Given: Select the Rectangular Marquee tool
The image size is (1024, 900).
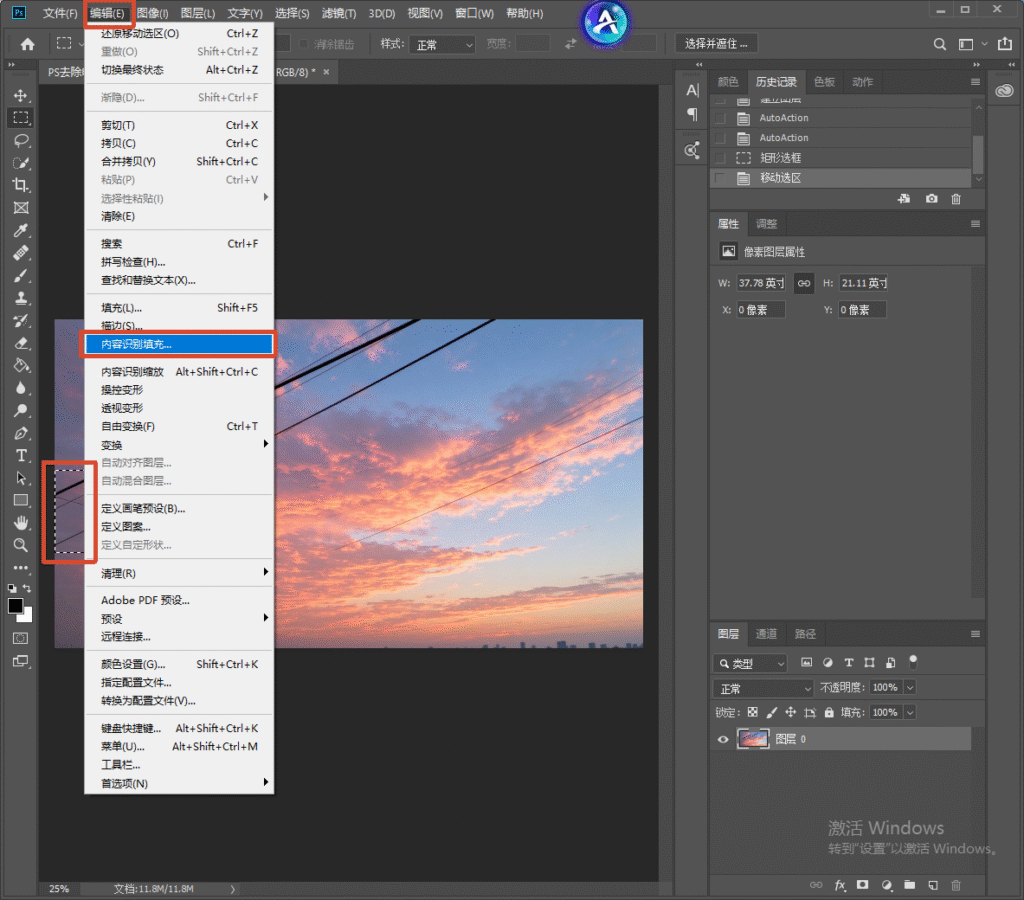Looking at the screenshot, I should pos(21,118).
